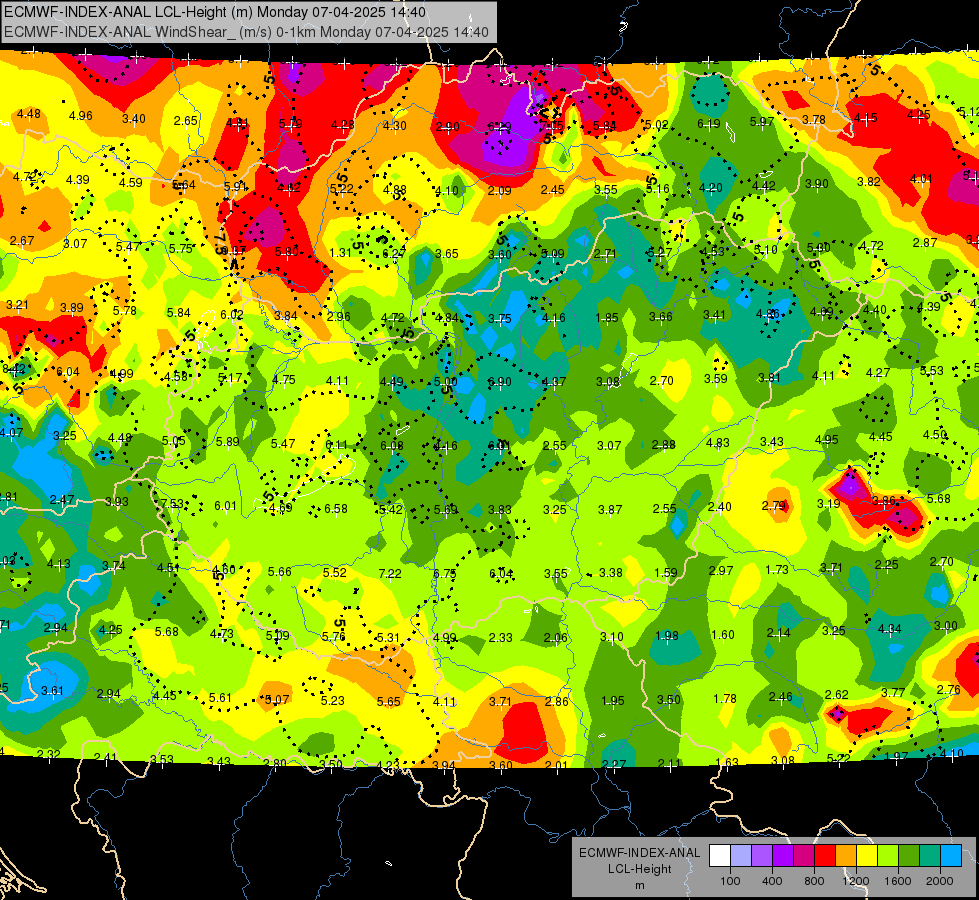Click the sky blue legend swatch

[951, 856]
